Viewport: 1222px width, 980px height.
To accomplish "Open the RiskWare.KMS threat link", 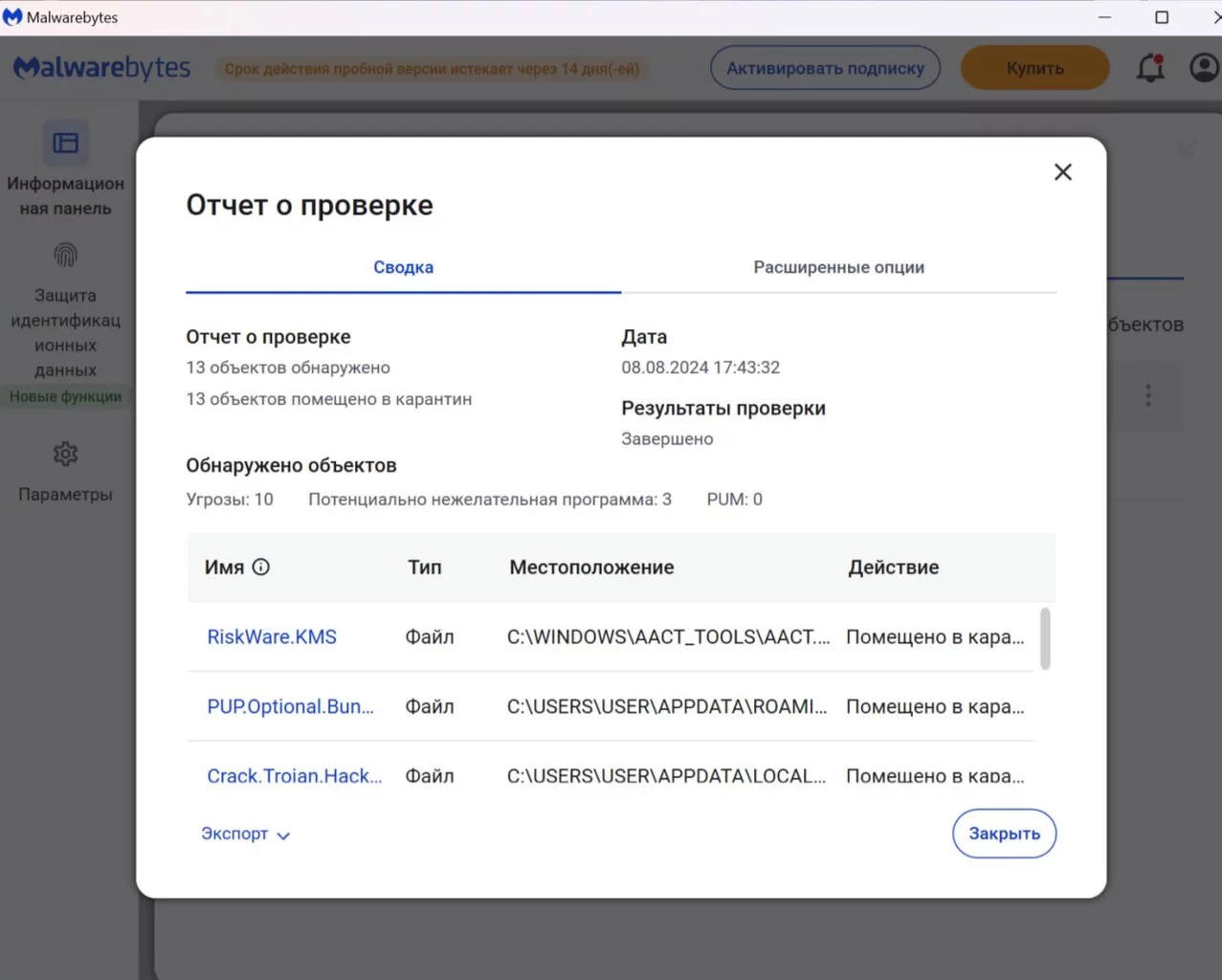I will point(272,637).
